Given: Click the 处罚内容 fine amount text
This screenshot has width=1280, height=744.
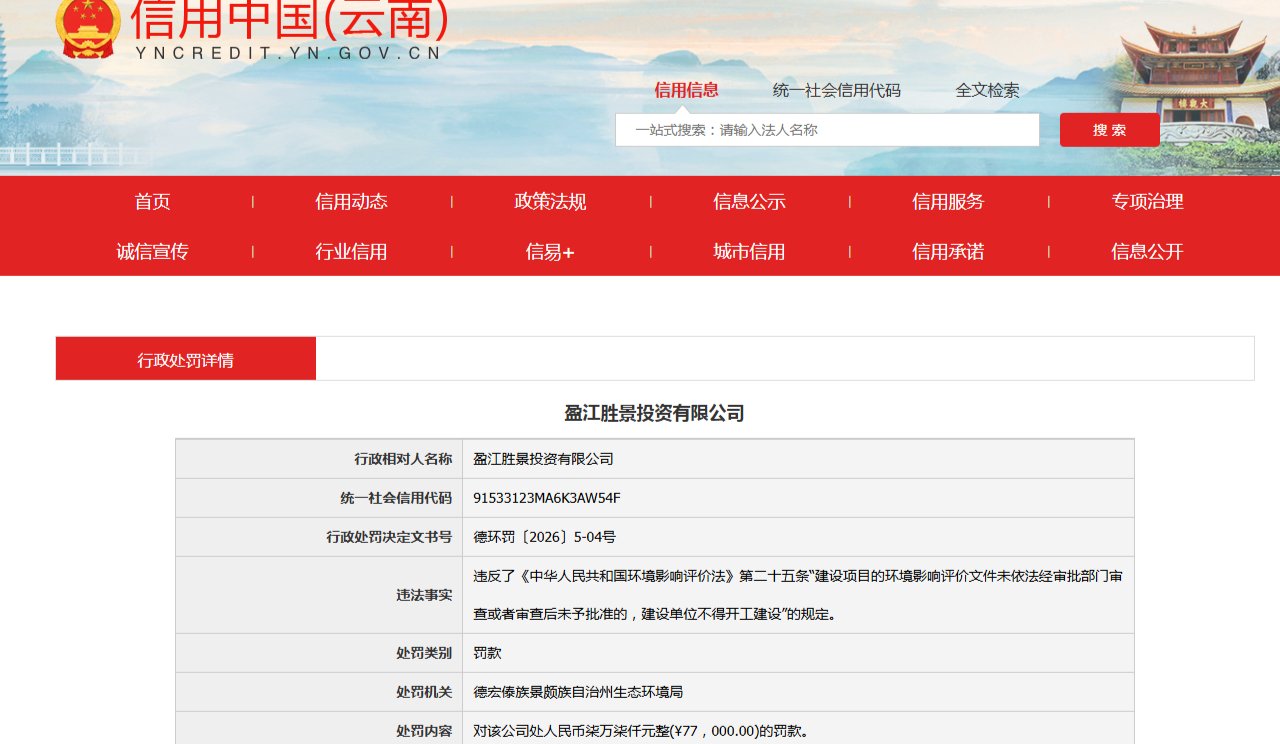Looking at the screenshot, I should click(640, 731).
